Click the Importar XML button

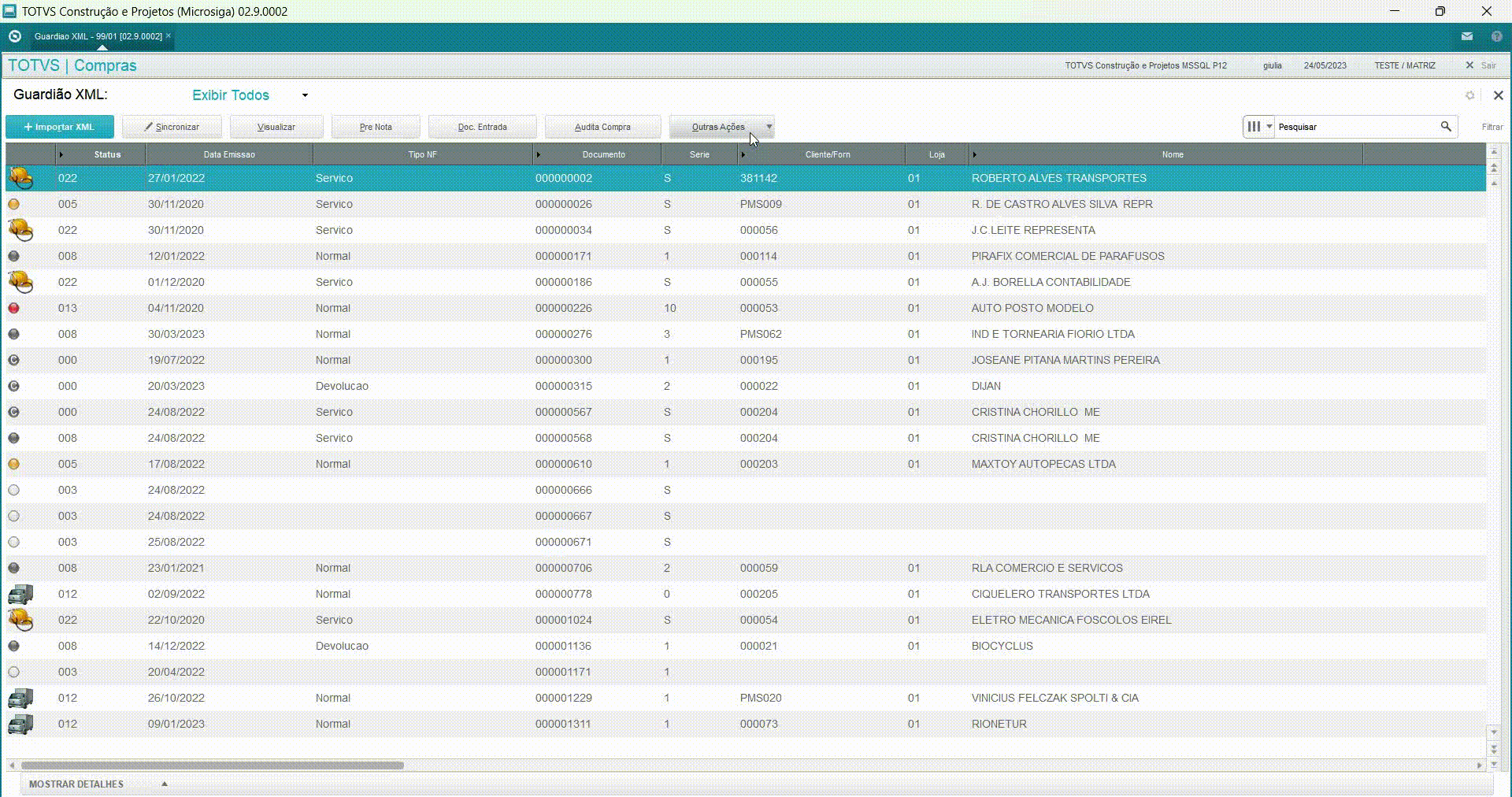click(x=60, y=127)
